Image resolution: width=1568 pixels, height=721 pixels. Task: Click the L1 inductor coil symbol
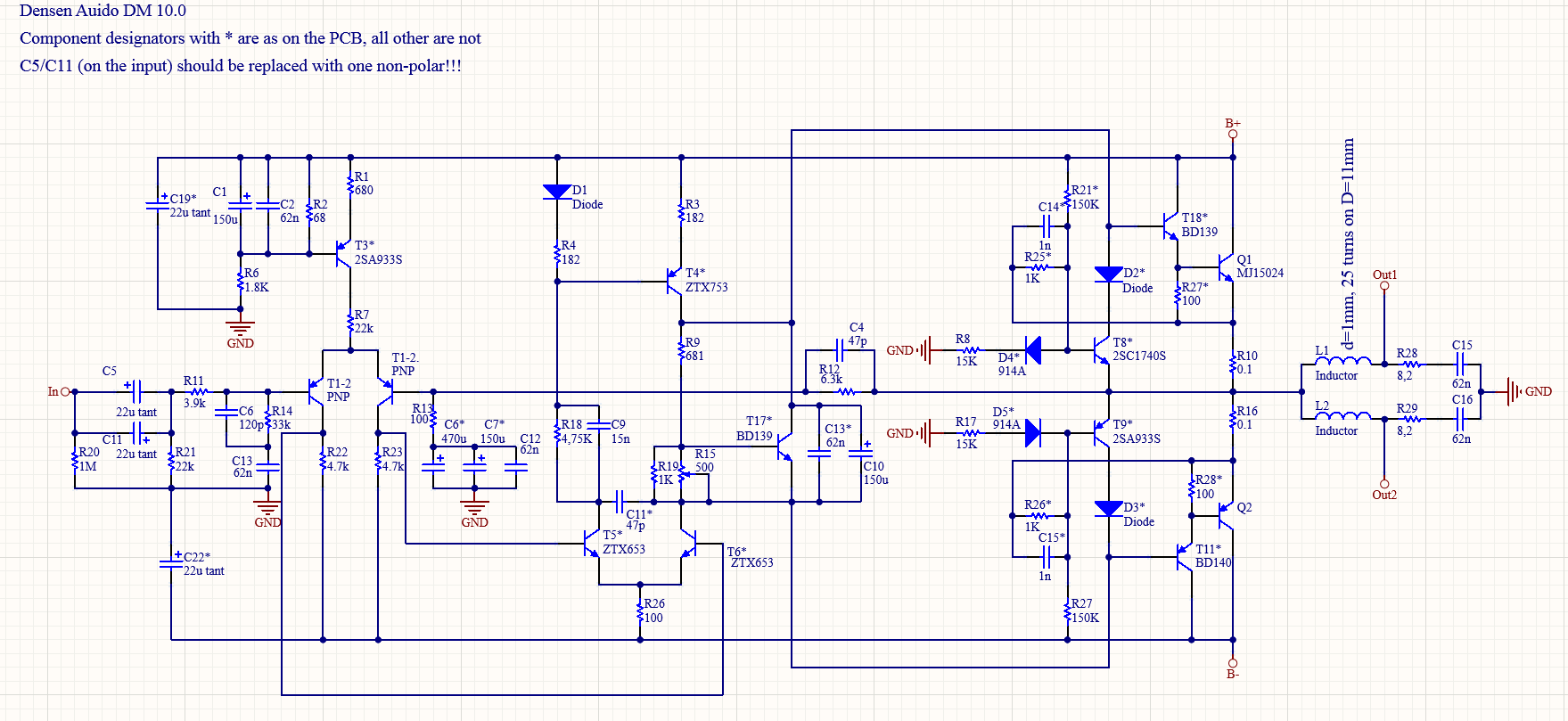click(1342, 361)
